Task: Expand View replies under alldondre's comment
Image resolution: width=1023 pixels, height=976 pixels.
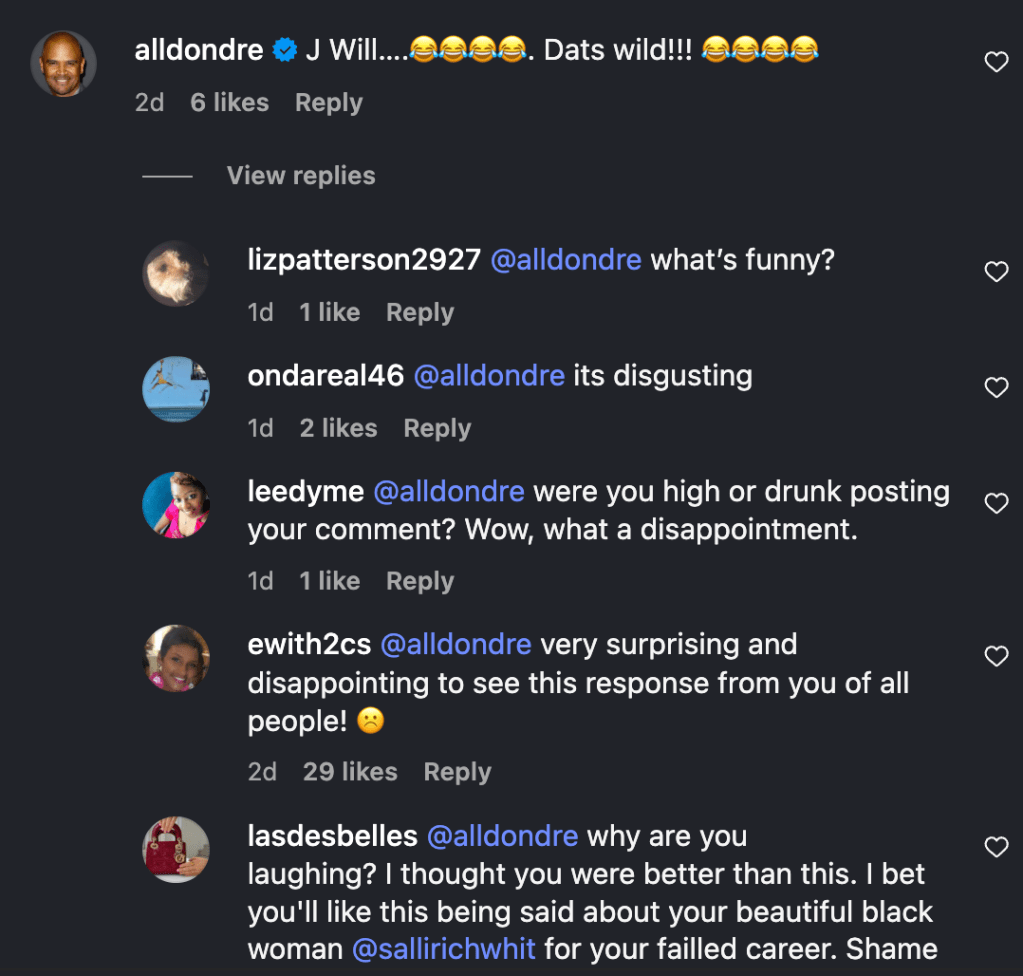Action: pyautogui.click(x=301, y=176)
